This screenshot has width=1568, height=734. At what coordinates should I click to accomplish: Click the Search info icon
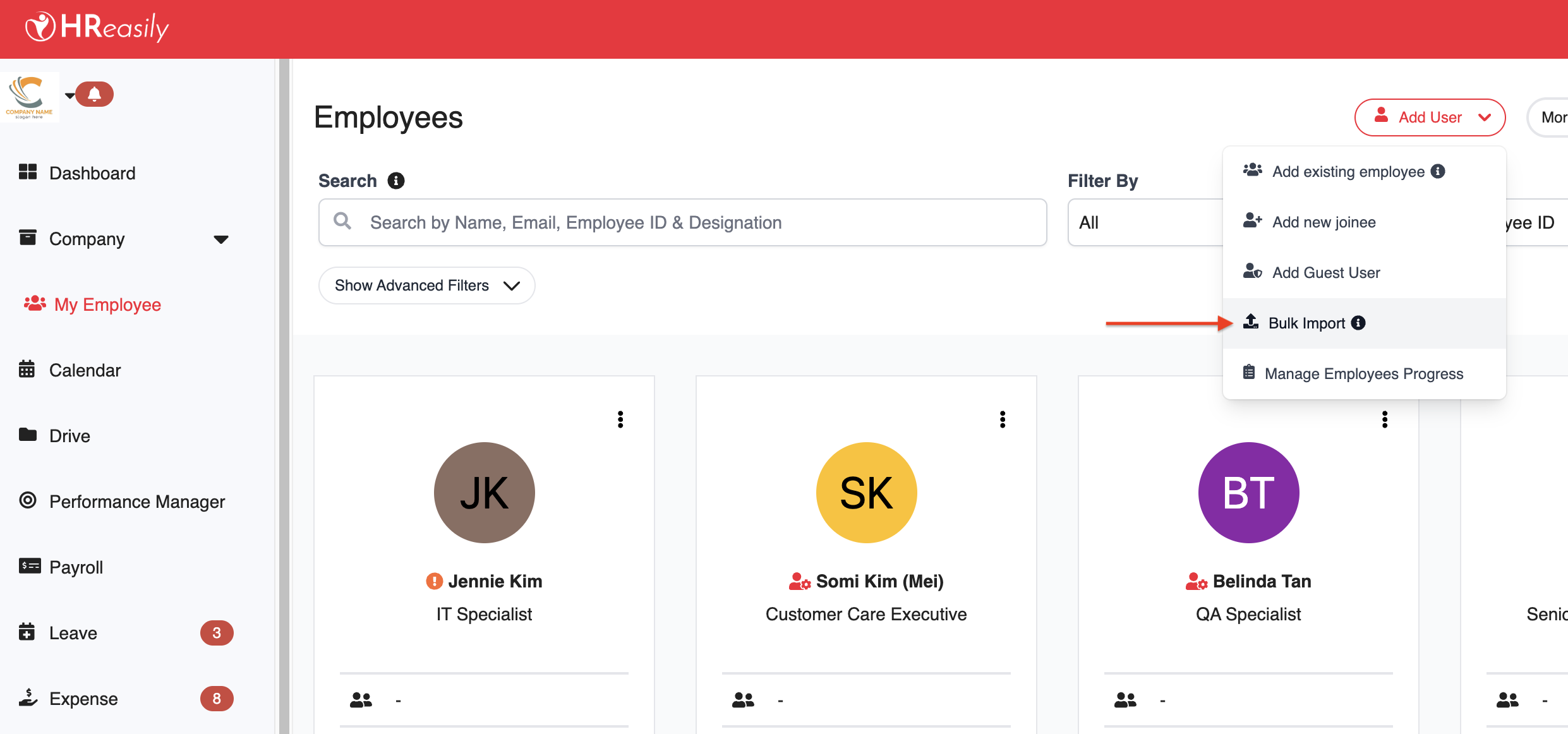coord(396,181)
